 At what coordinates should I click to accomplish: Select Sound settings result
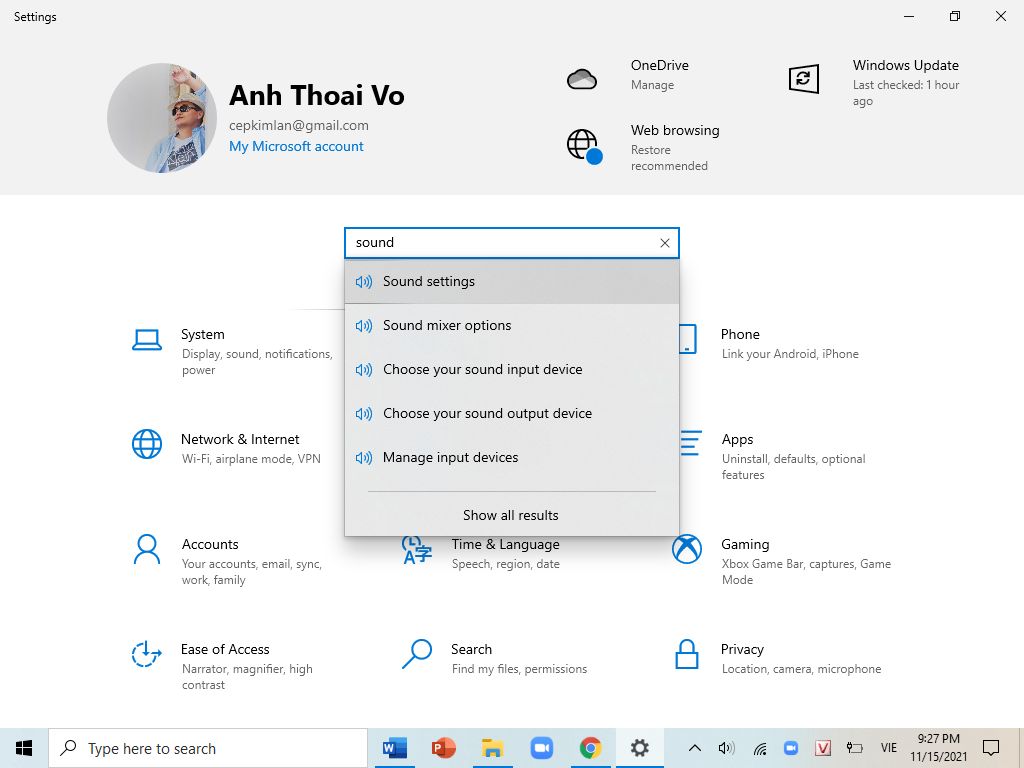[512, 281]
